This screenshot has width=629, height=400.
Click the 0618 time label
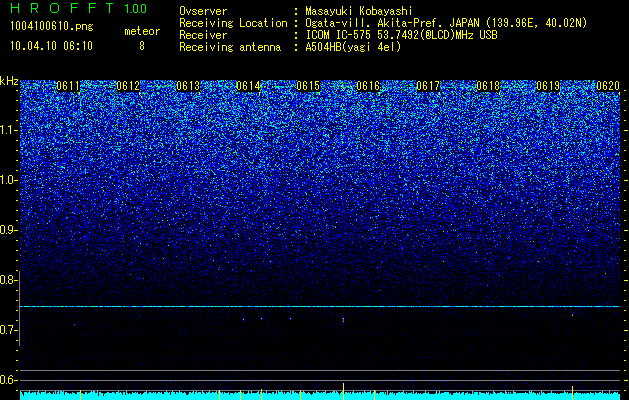(488, 86)
